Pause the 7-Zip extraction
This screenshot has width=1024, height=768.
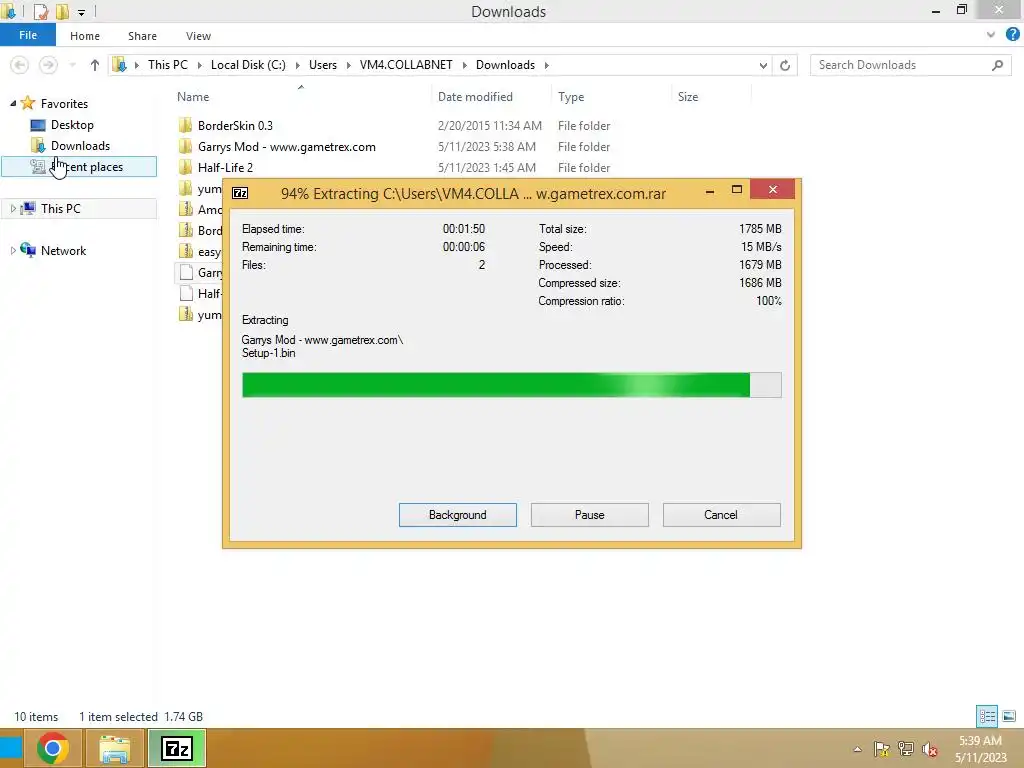(x=589, y=515)
